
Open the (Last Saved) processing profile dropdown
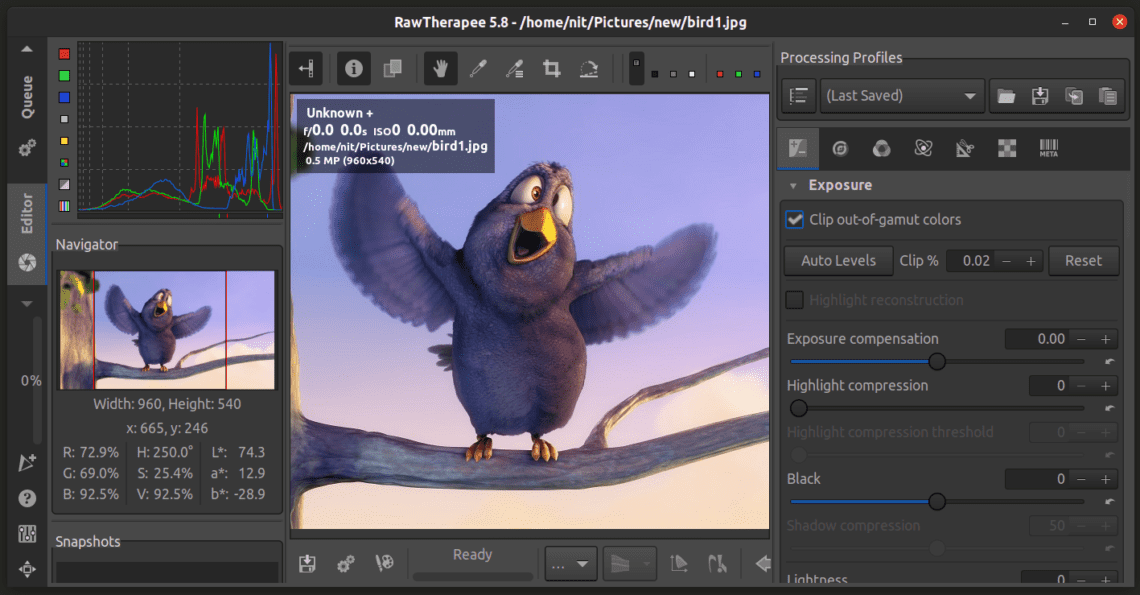click(x=901, y=95)
